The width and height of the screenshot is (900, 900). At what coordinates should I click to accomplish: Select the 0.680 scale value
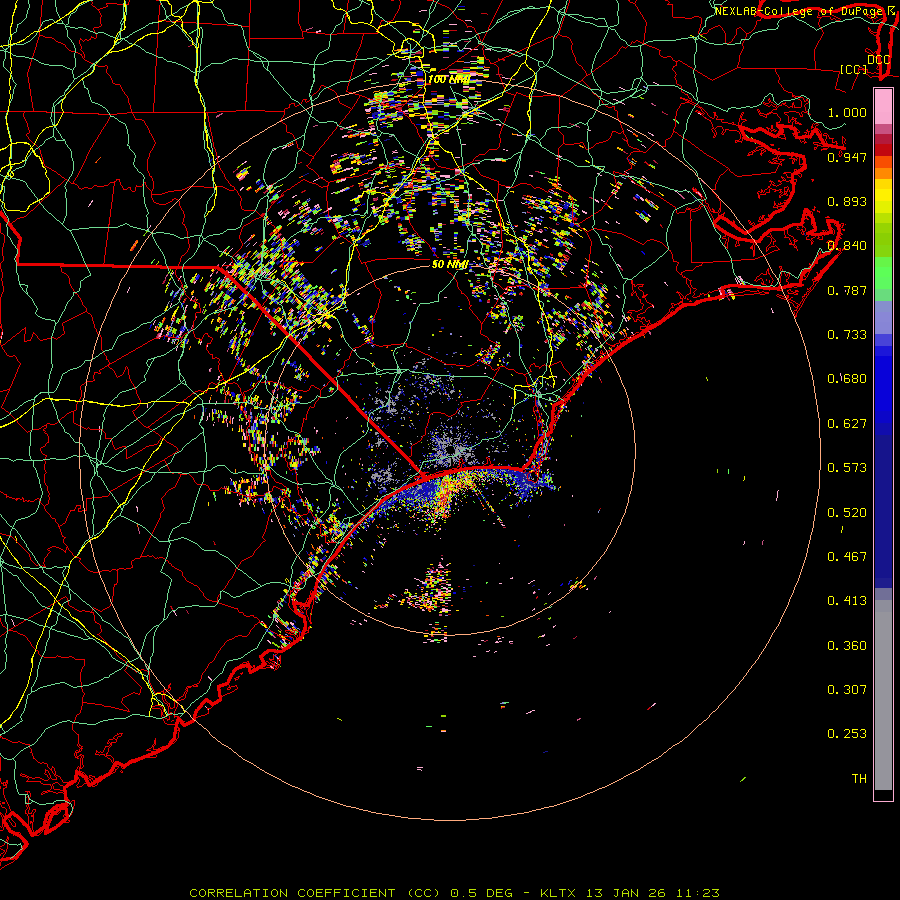(847, 379)
